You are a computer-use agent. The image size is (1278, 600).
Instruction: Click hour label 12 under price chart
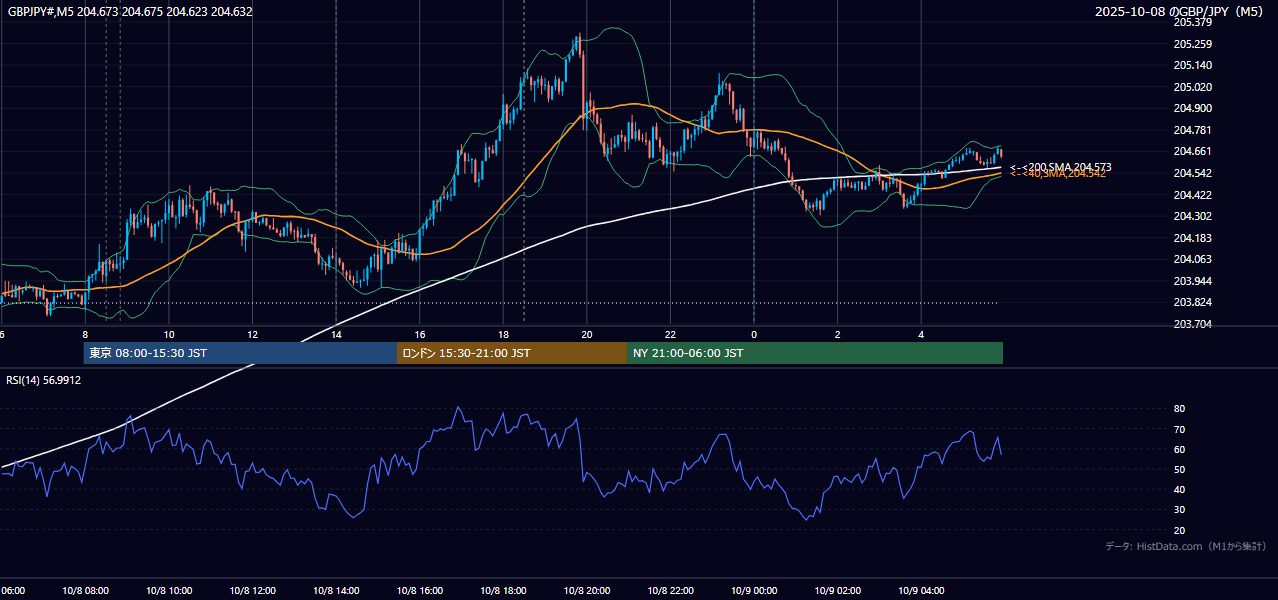252,335
